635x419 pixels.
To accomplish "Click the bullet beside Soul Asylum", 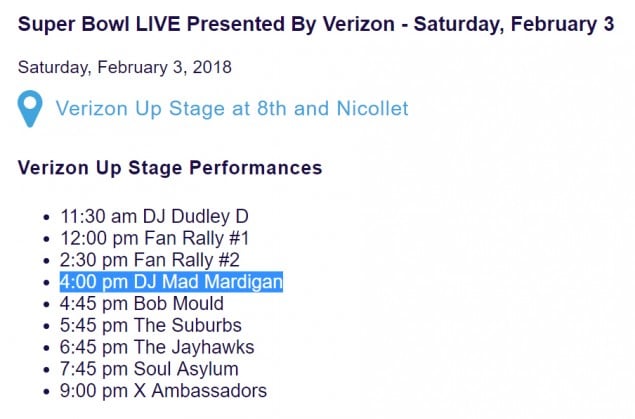I will 46,370.
